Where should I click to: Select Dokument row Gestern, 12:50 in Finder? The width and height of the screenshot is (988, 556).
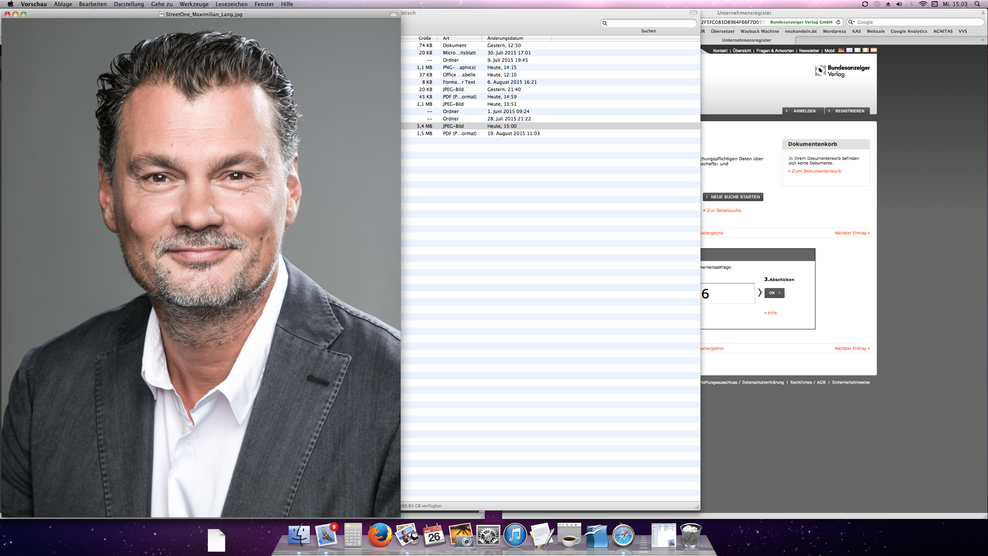tap(551, 45)
